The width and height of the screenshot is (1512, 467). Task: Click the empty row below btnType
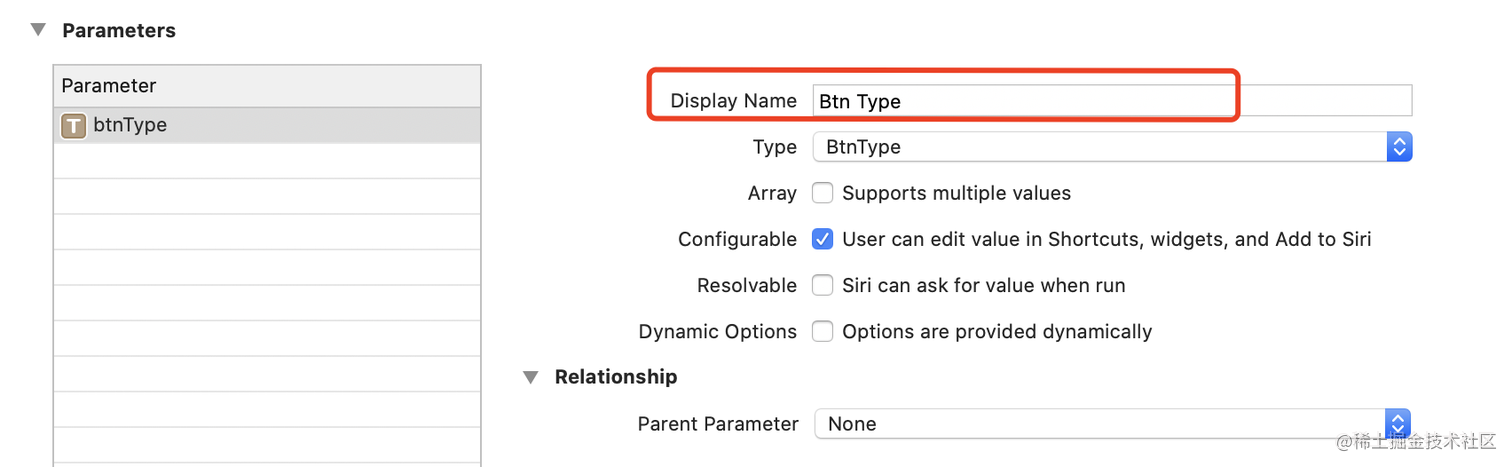[267, 161]
